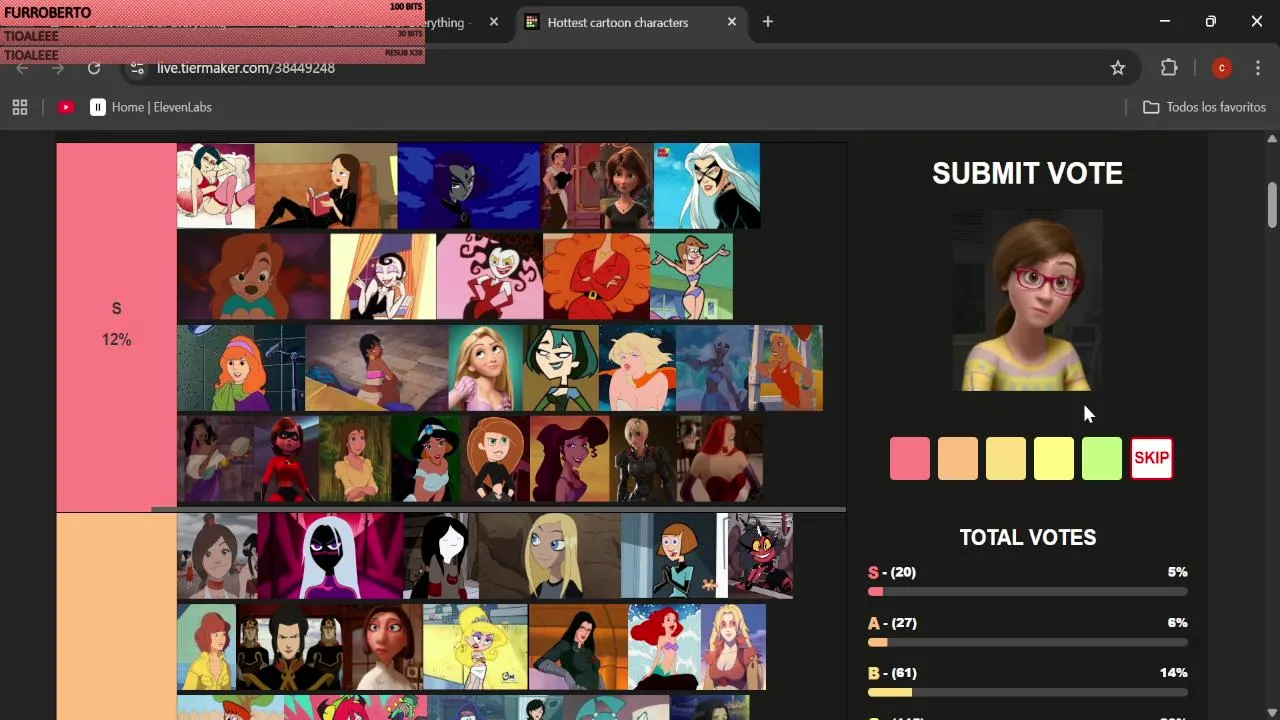The width and height of the screenshot is (1280, 720).
Task: Select the Colette chef from Ratatouille thumbnail
Action: (x=385, y=646)
